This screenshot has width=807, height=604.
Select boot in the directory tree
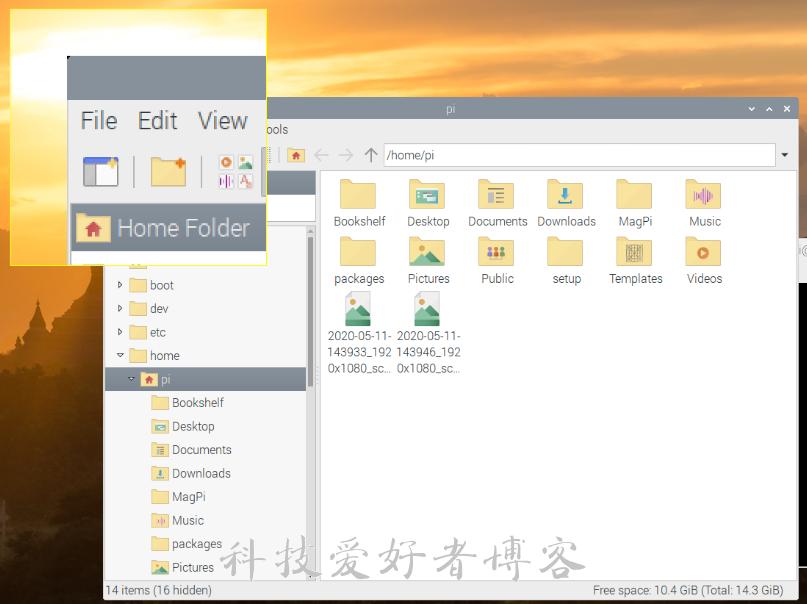(152, 285)
